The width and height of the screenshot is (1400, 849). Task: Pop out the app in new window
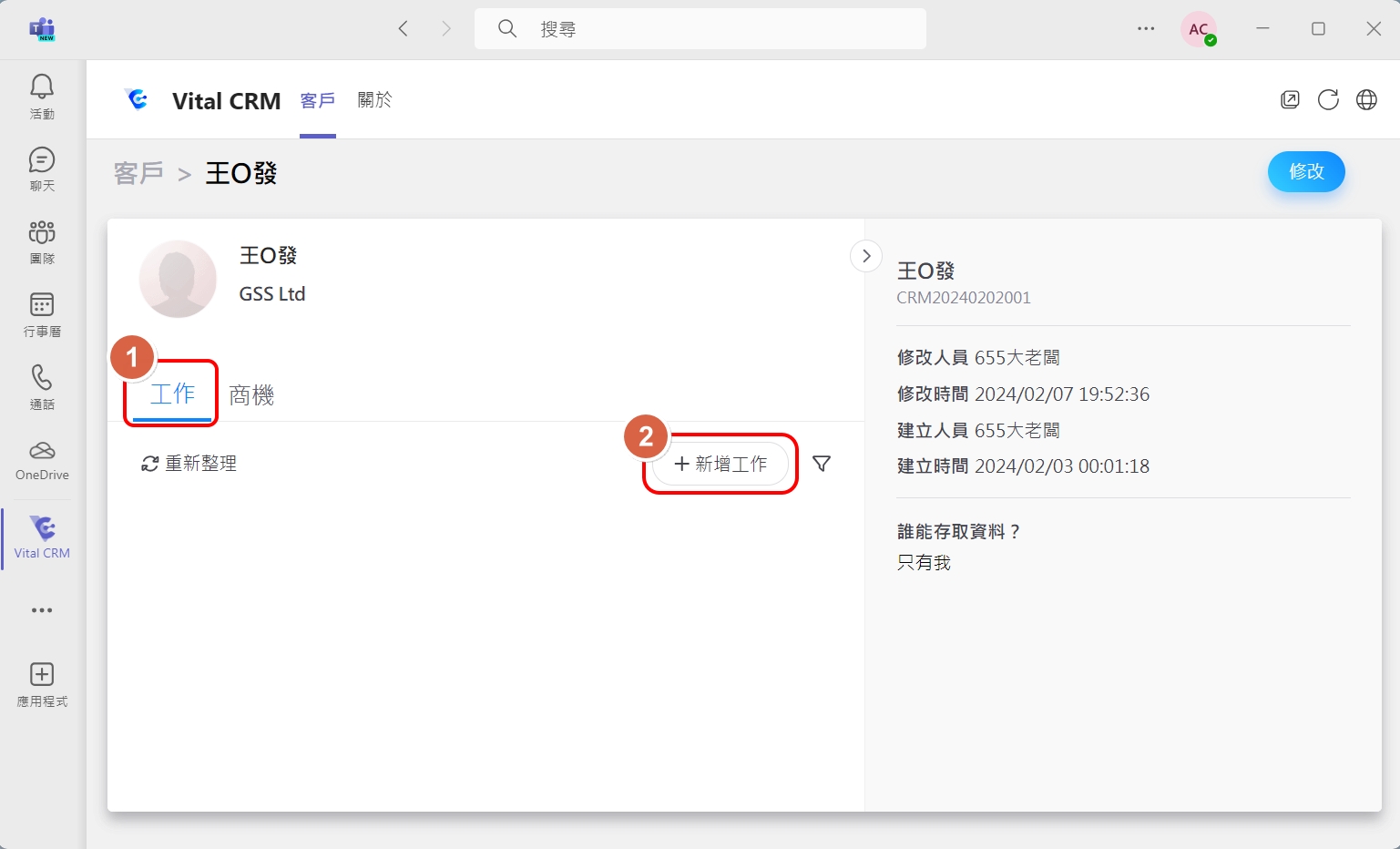1290,100
